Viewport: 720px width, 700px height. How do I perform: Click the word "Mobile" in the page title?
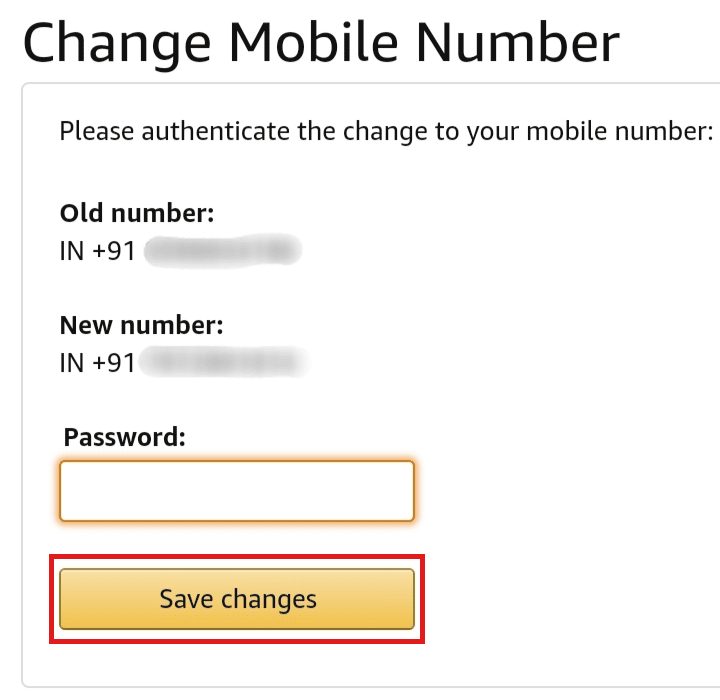point(313,43)
